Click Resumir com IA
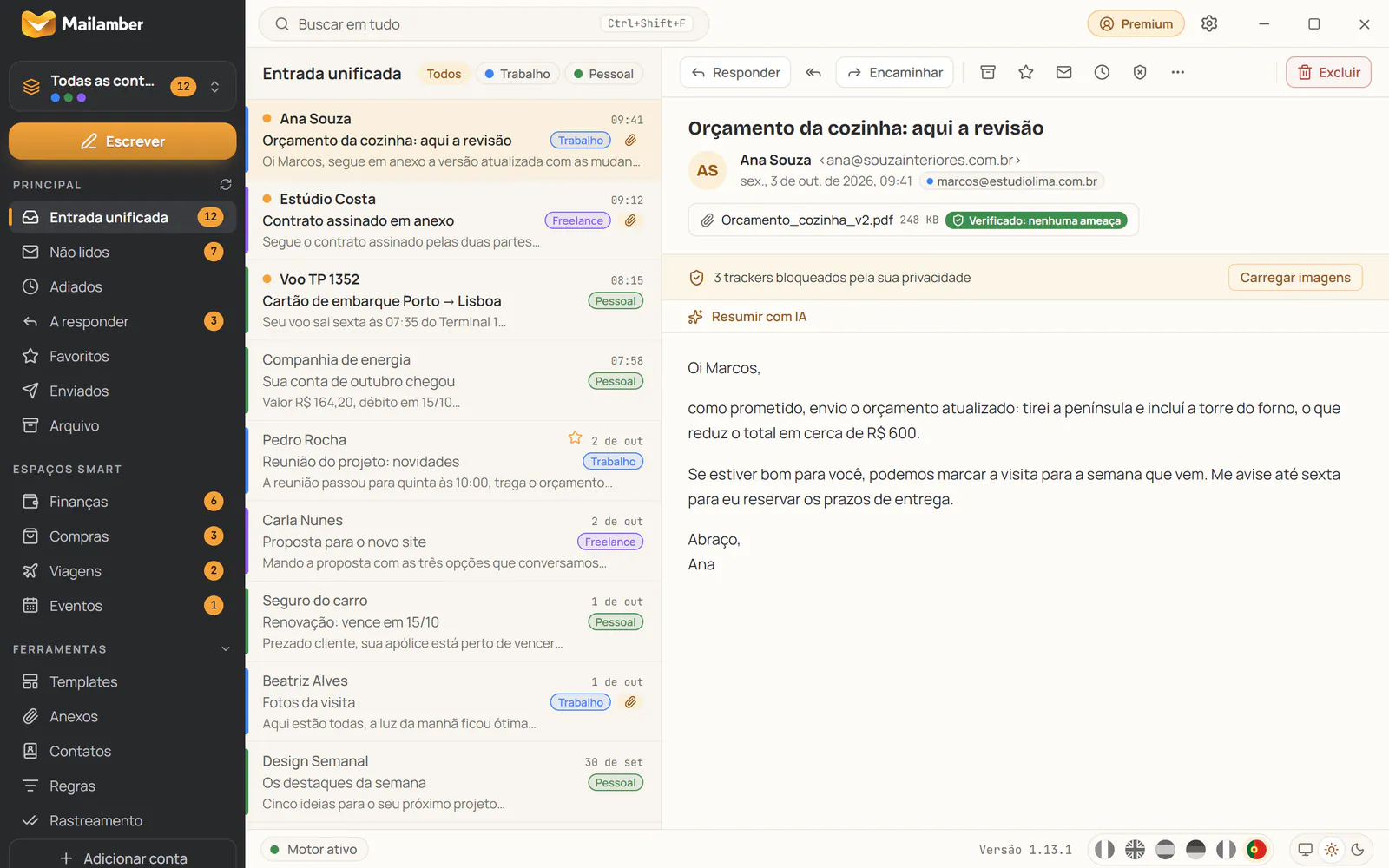Screen dimensions: 1389x868 click(747, 317)
